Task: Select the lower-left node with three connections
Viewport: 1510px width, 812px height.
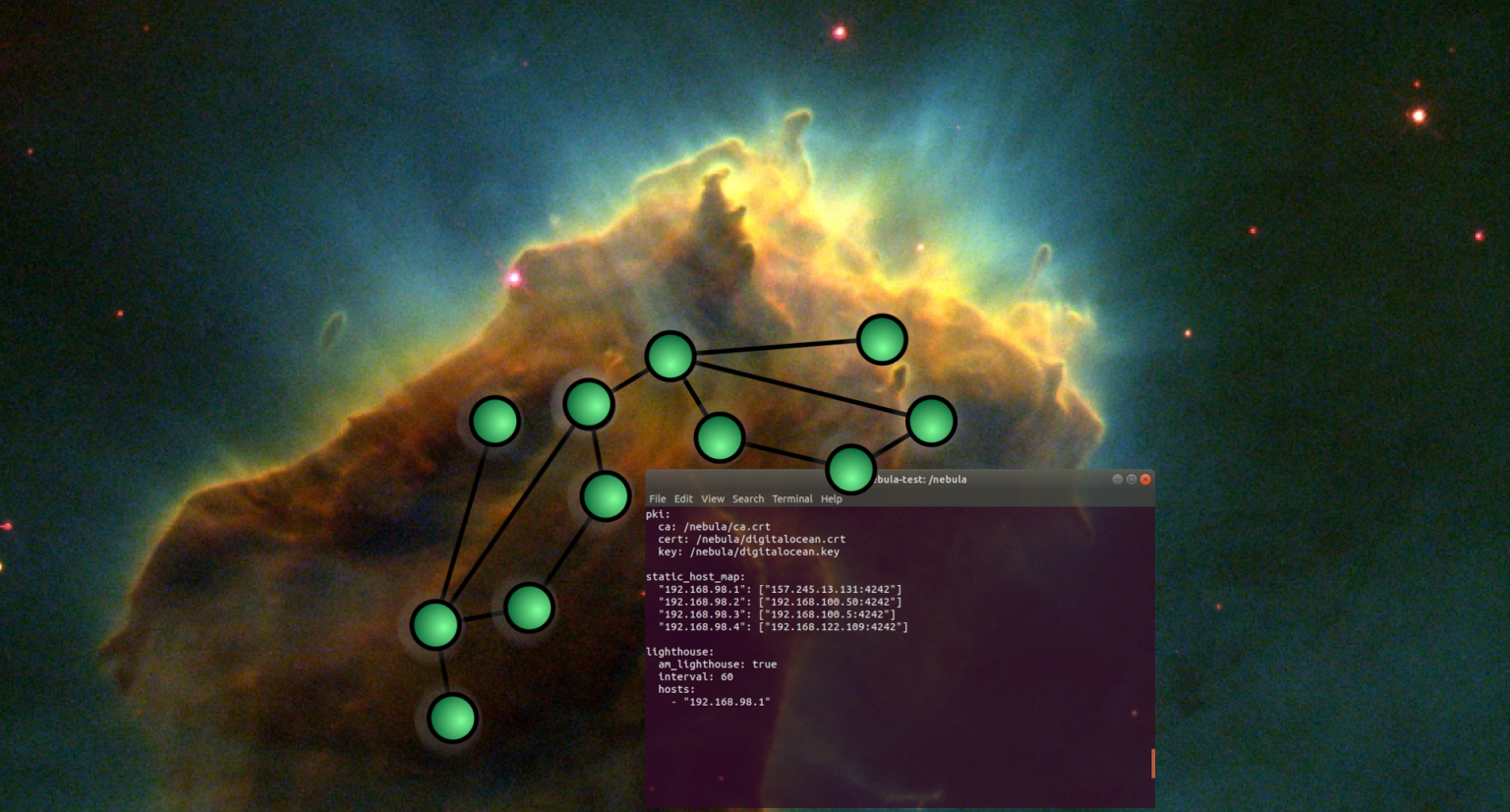Action: click(x=436, y=623)
